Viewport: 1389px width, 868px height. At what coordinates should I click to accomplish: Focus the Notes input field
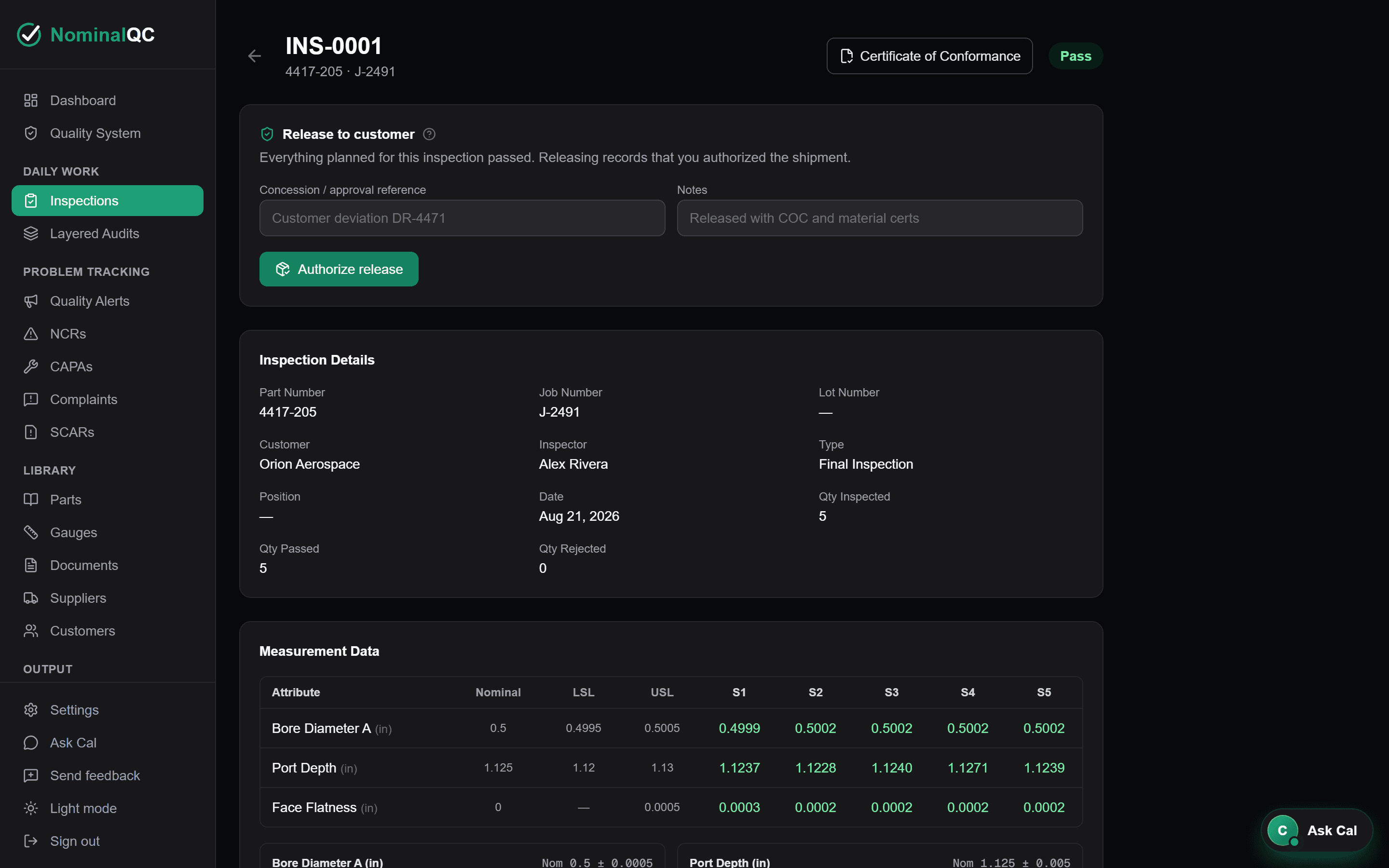pos(879,218)
